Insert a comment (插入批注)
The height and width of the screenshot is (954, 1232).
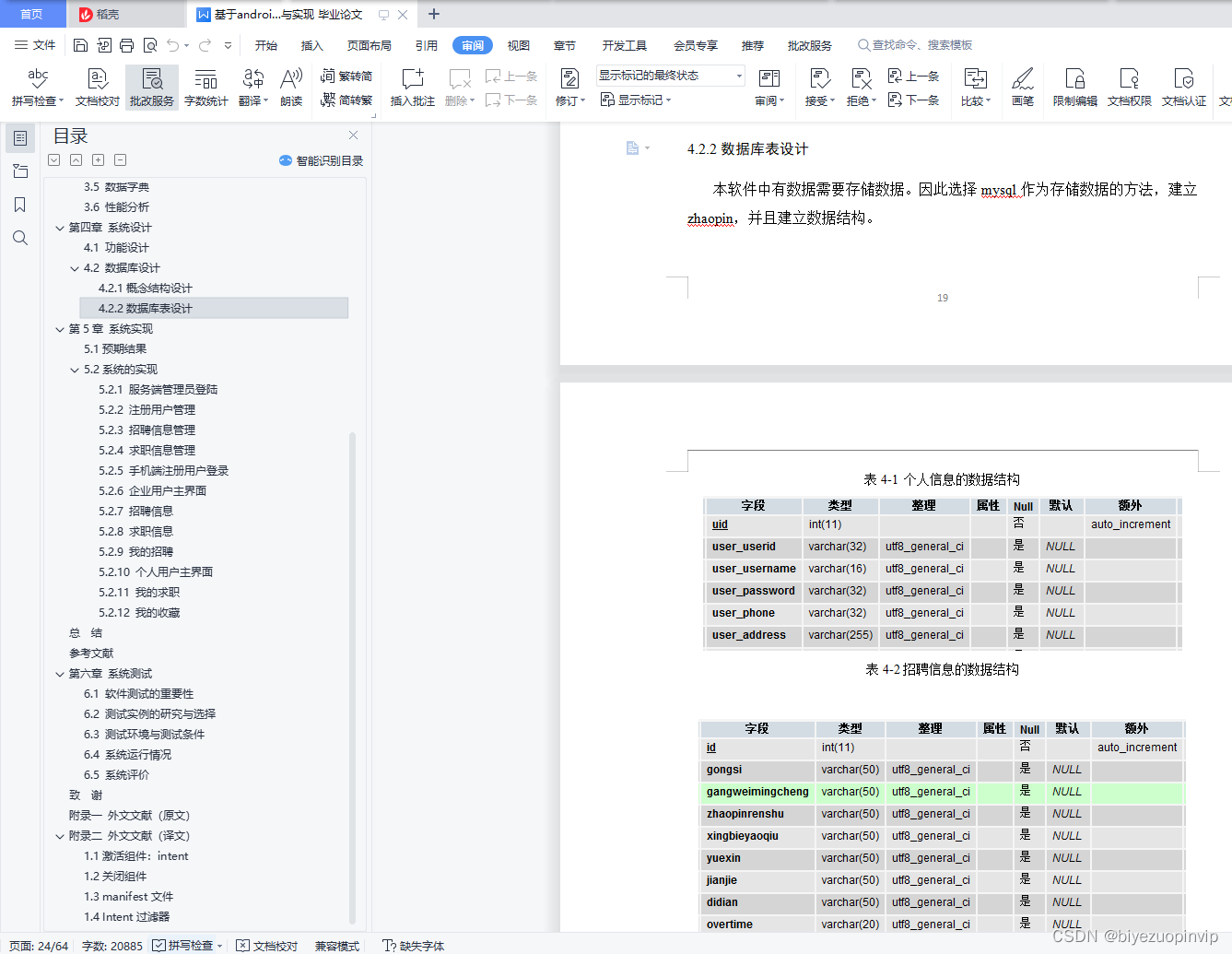click(x=413, y=88)
